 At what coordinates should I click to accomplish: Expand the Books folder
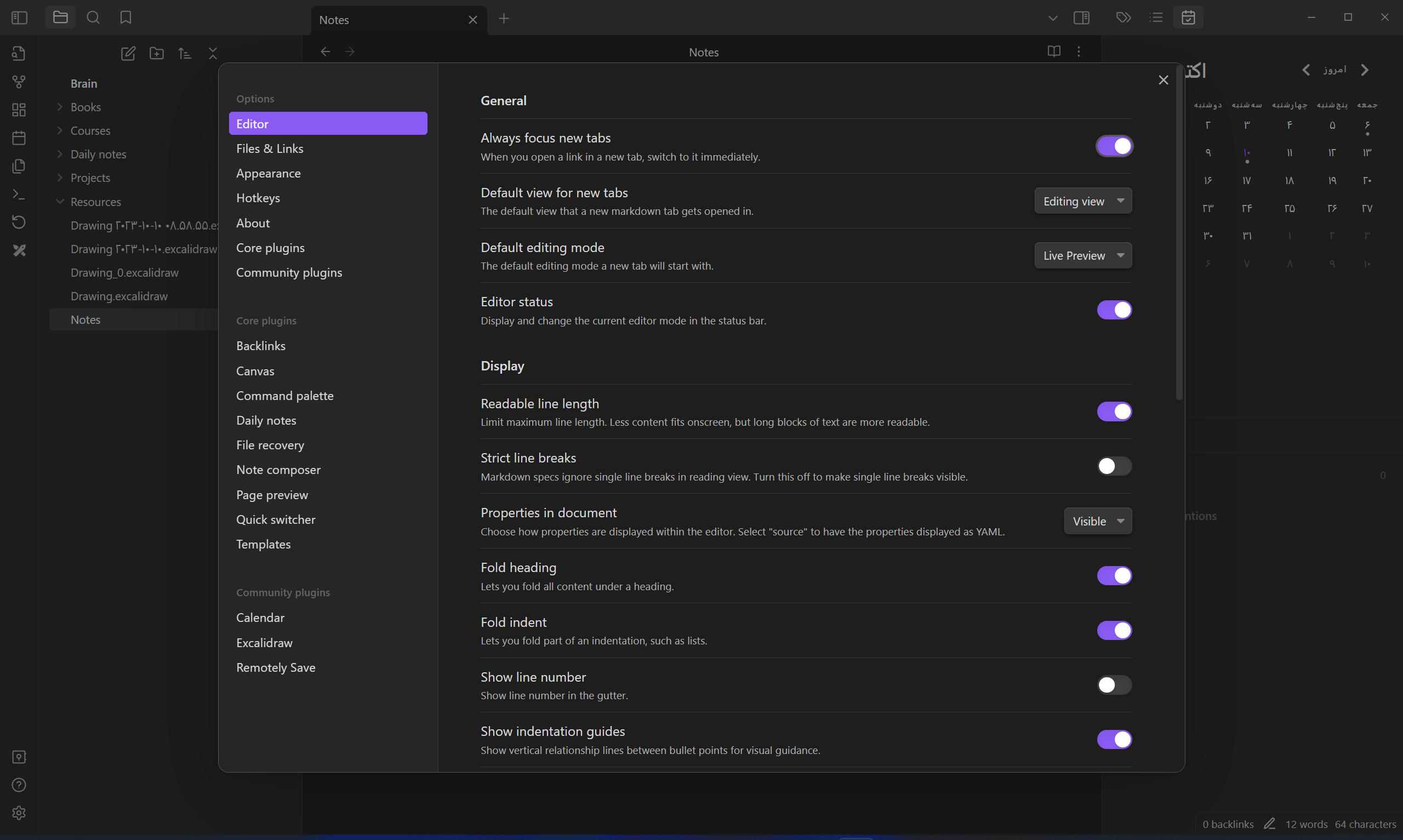click(x=85, y=107)
